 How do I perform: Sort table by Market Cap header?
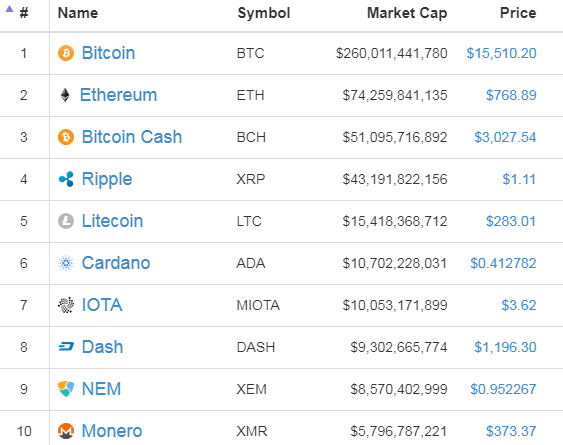[407, 13]
